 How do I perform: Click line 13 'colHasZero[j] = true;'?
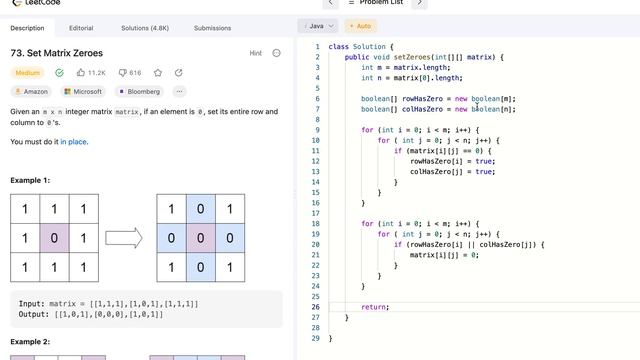[453, 171]
